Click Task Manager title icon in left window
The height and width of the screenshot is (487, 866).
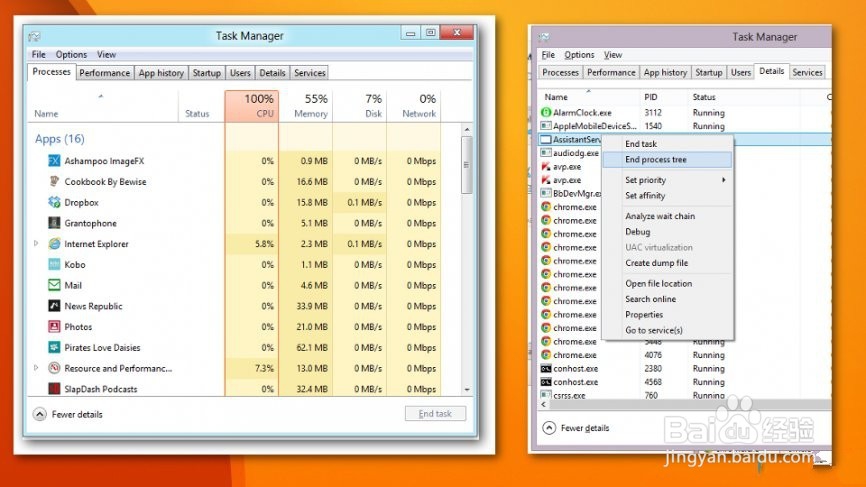tap(34, 36)
